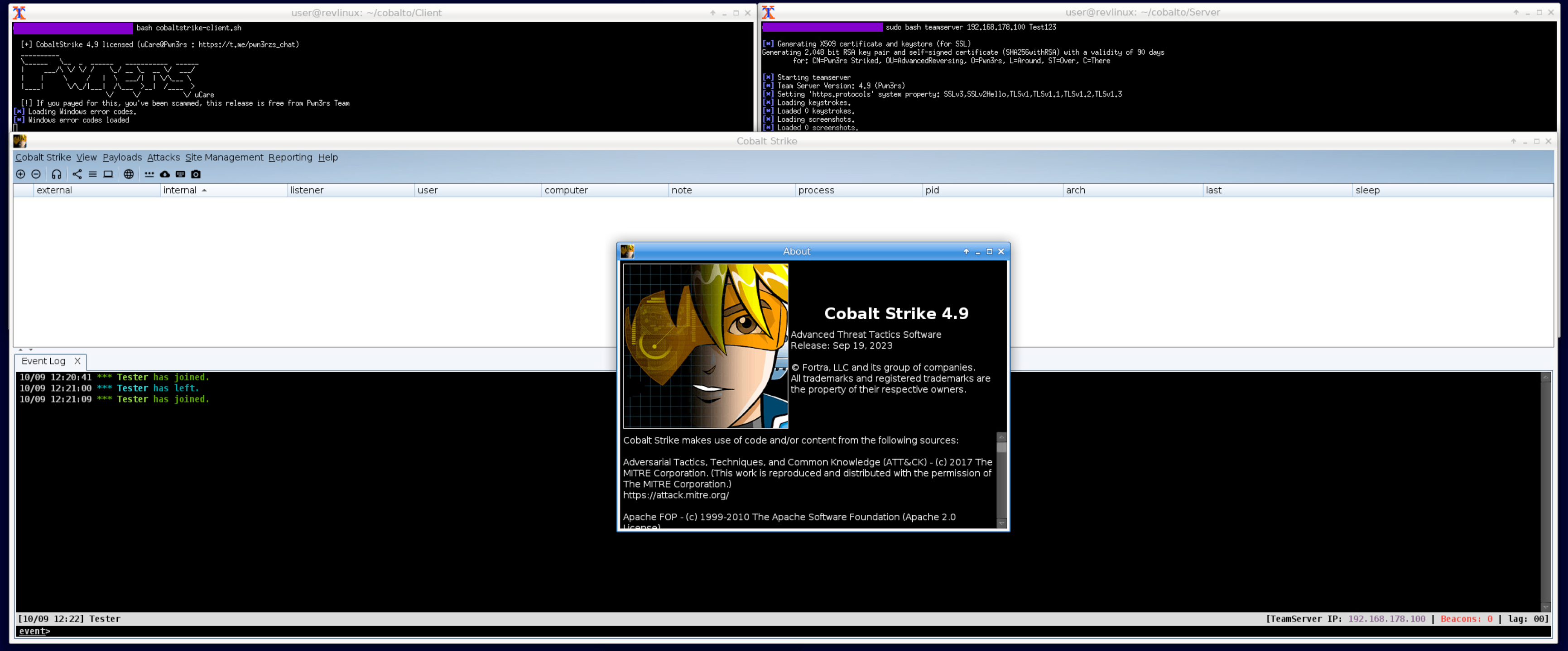The height and width of the screenshot is (651, 1568).
Task: Click the https://attack.mitre.org/ text in About
Action: pos(676,495)
